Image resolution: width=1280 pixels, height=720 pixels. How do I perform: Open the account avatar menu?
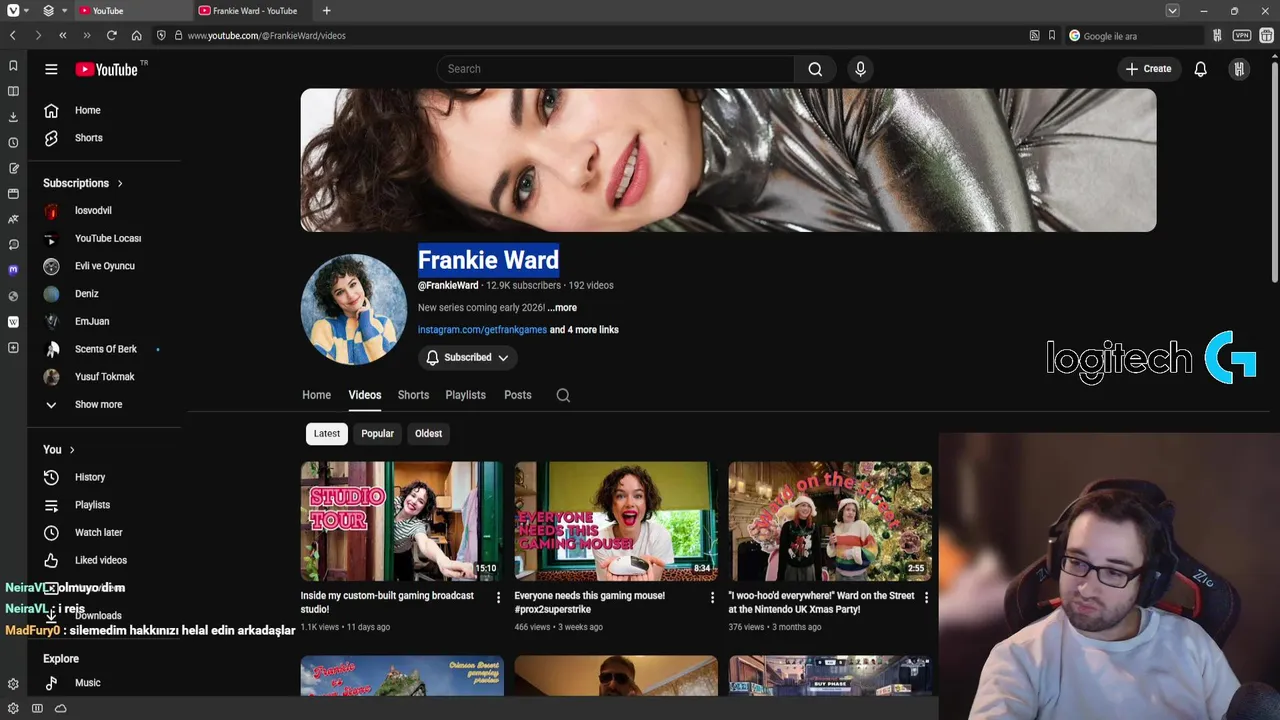click(x=1239, y=69)
